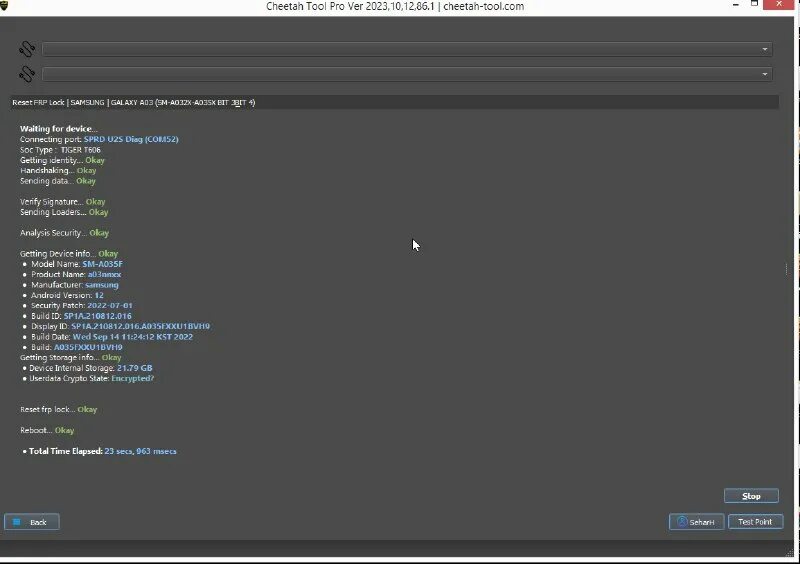This screenshot has height=564, width=800.
Task: Click the 'Getting Device info... Okay' line
Action: point(69,254)
